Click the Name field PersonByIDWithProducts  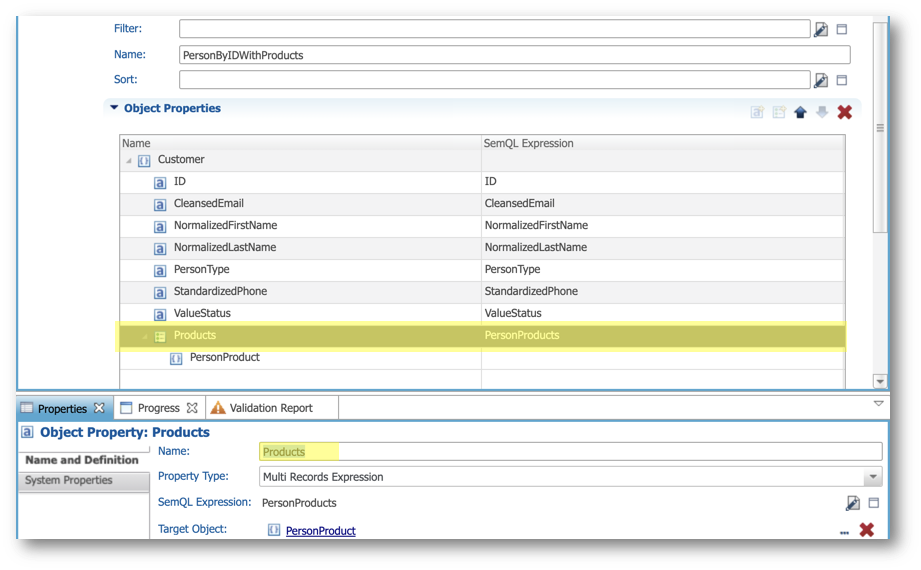[515, 55]
